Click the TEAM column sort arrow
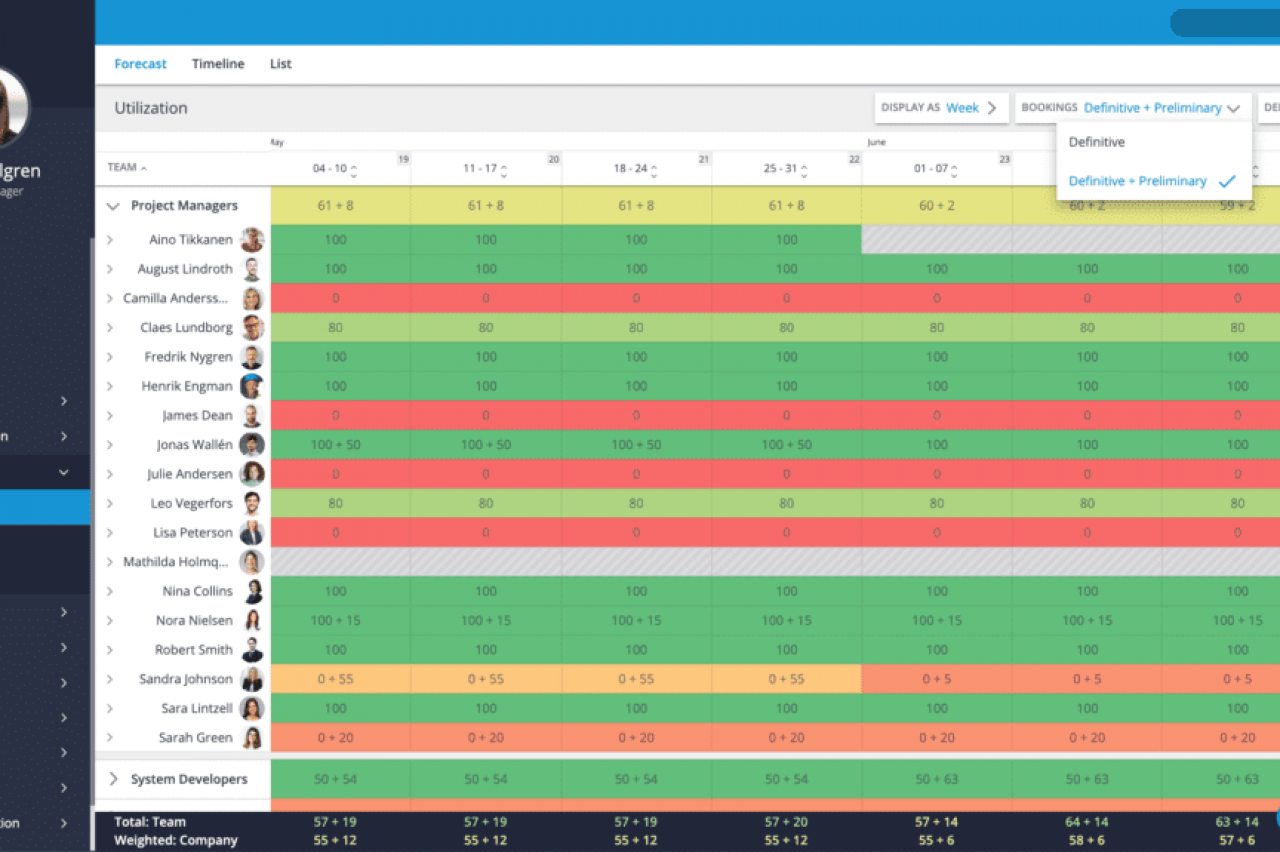 pyautogui.click(x=143, y=168)
